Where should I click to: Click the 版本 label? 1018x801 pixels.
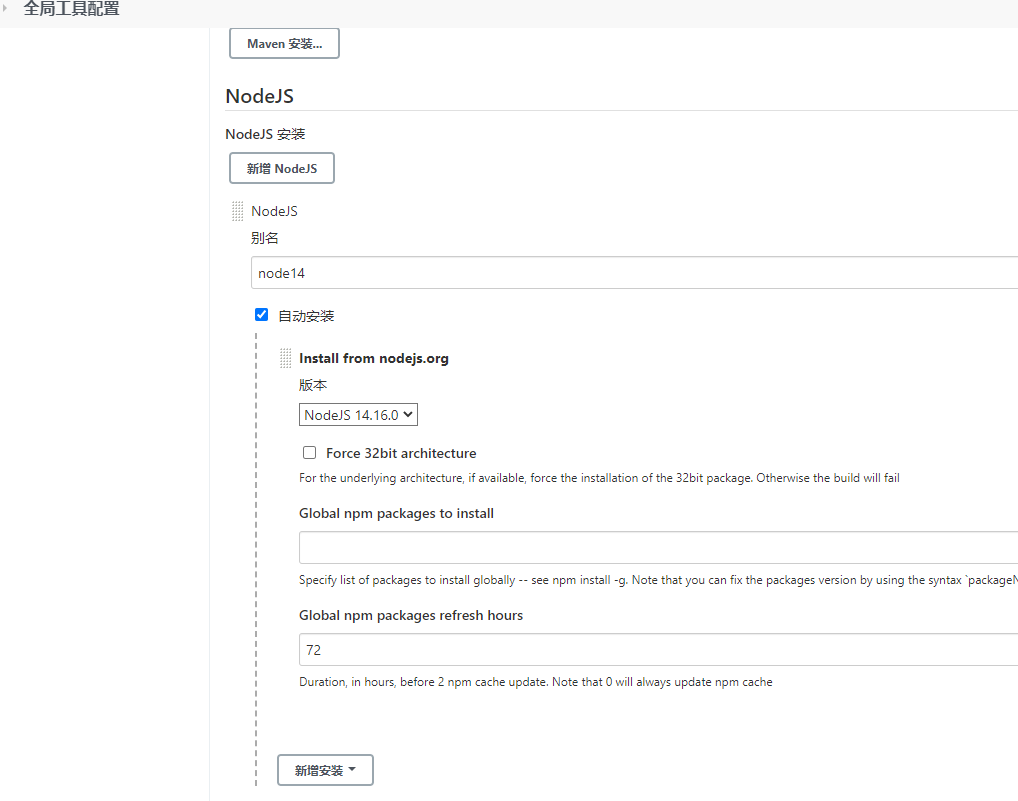313,385
